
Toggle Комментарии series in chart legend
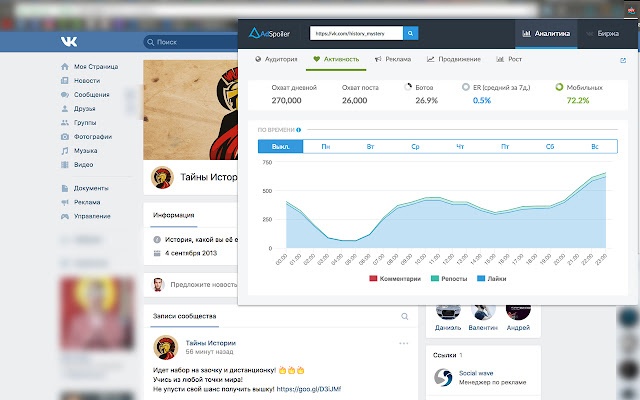click(x=395, y=277)
